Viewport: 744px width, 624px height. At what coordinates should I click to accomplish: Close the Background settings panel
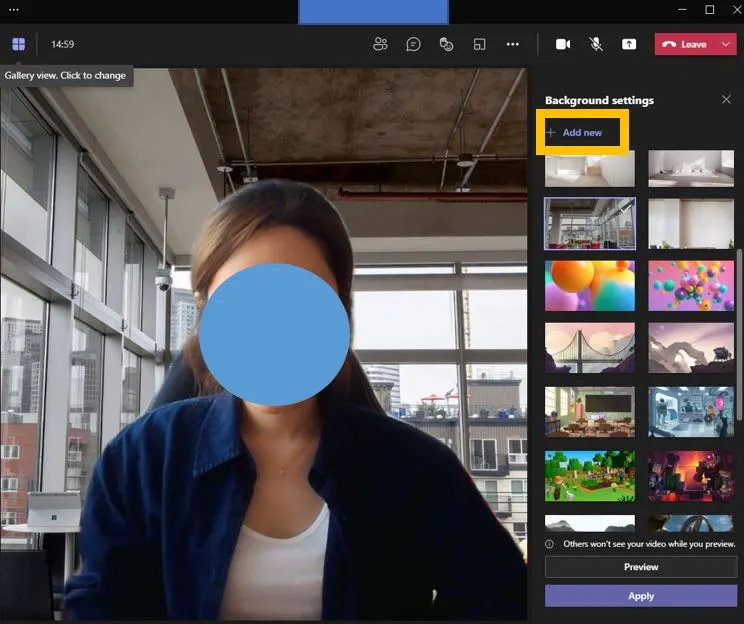pos(726,99)
